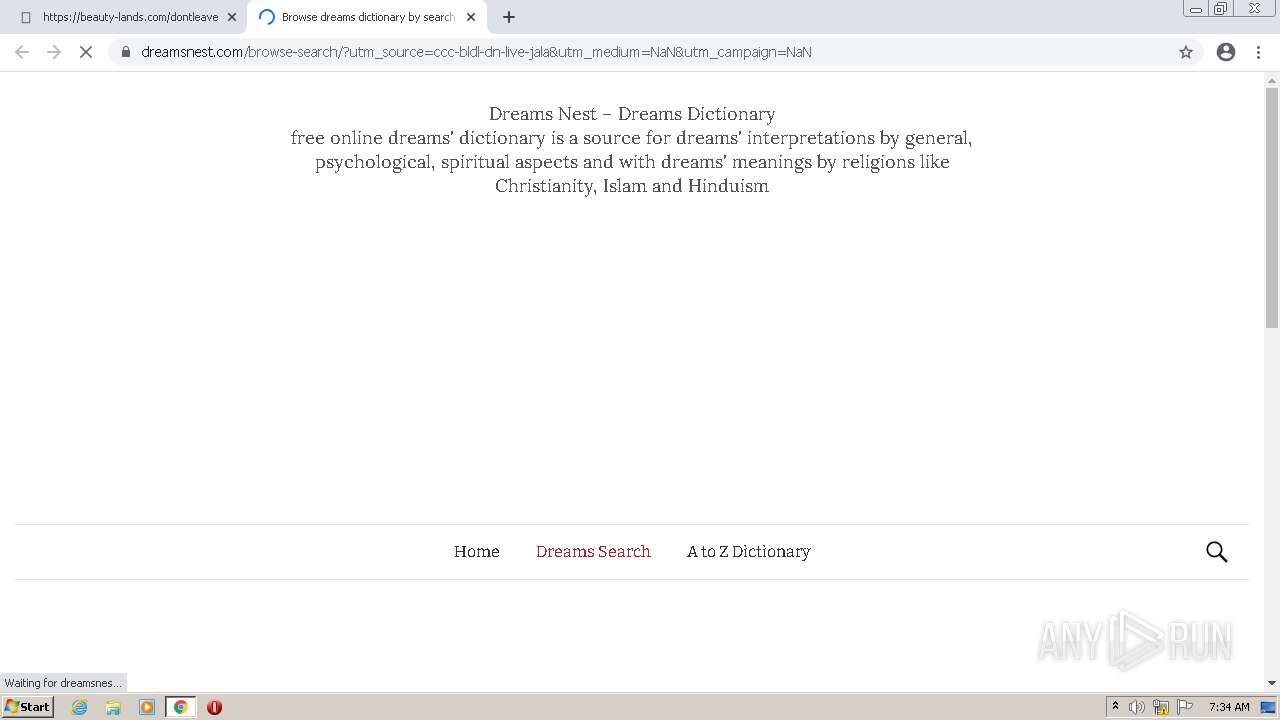This screenshot has width=1280, height=720.
Task: Show hidden system tray icons
Action: pos(1115,707)
